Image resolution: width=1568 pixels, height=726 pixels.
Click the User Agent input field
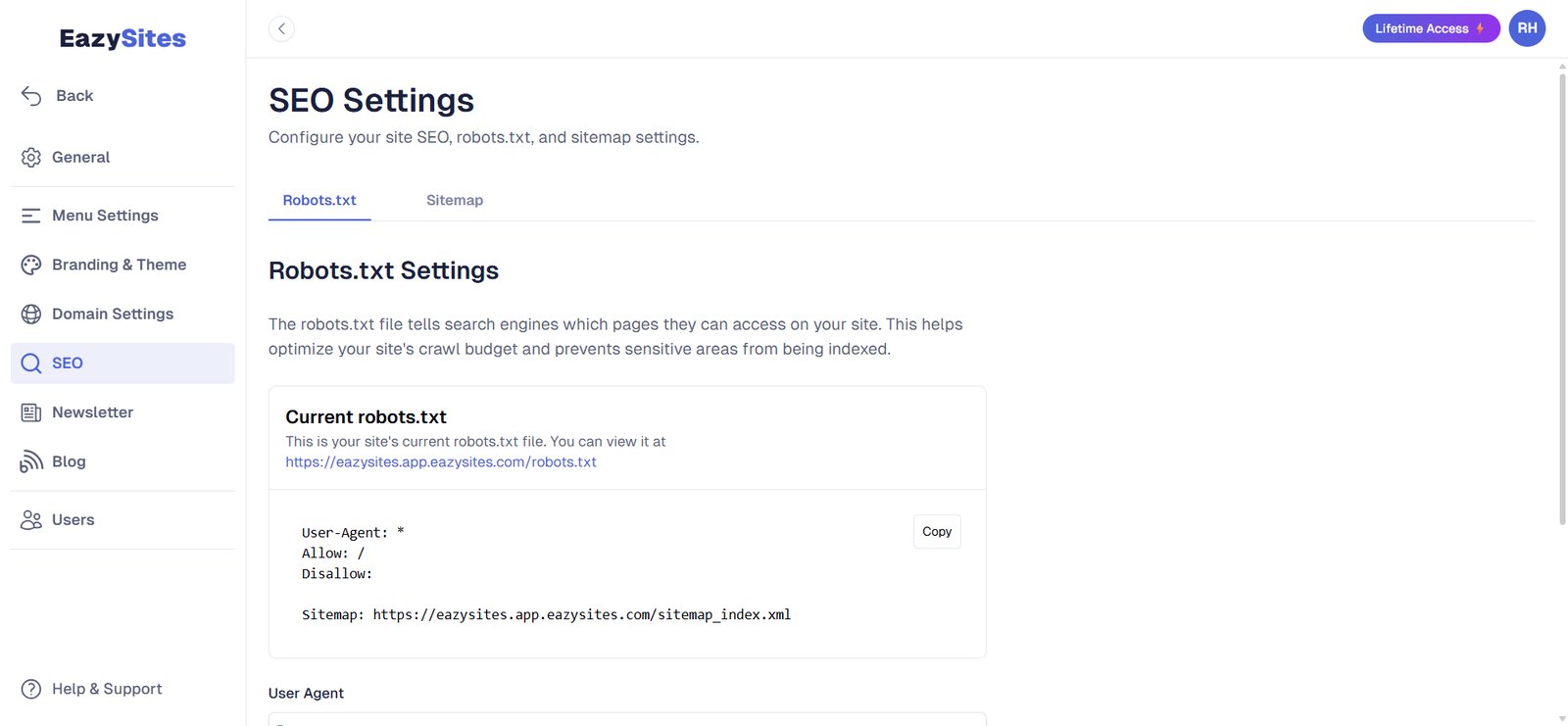click(627, 719)
